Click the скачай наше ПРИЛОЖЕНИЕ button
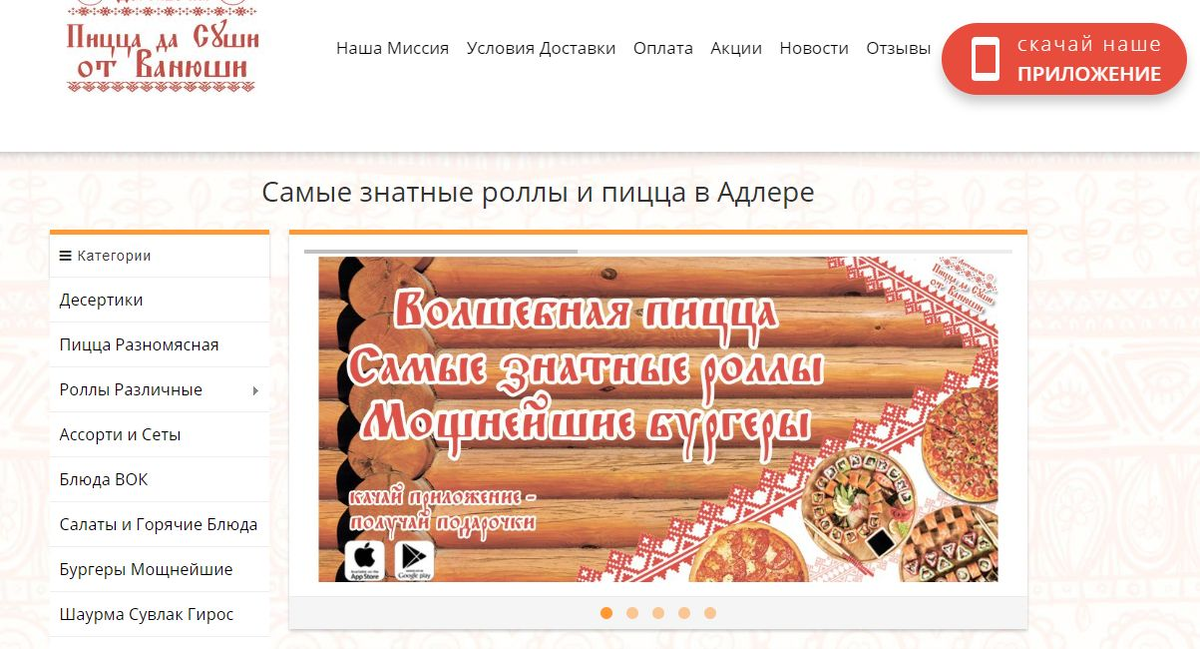Screen dimensions: 1200x649 [x=1064, y=59]
